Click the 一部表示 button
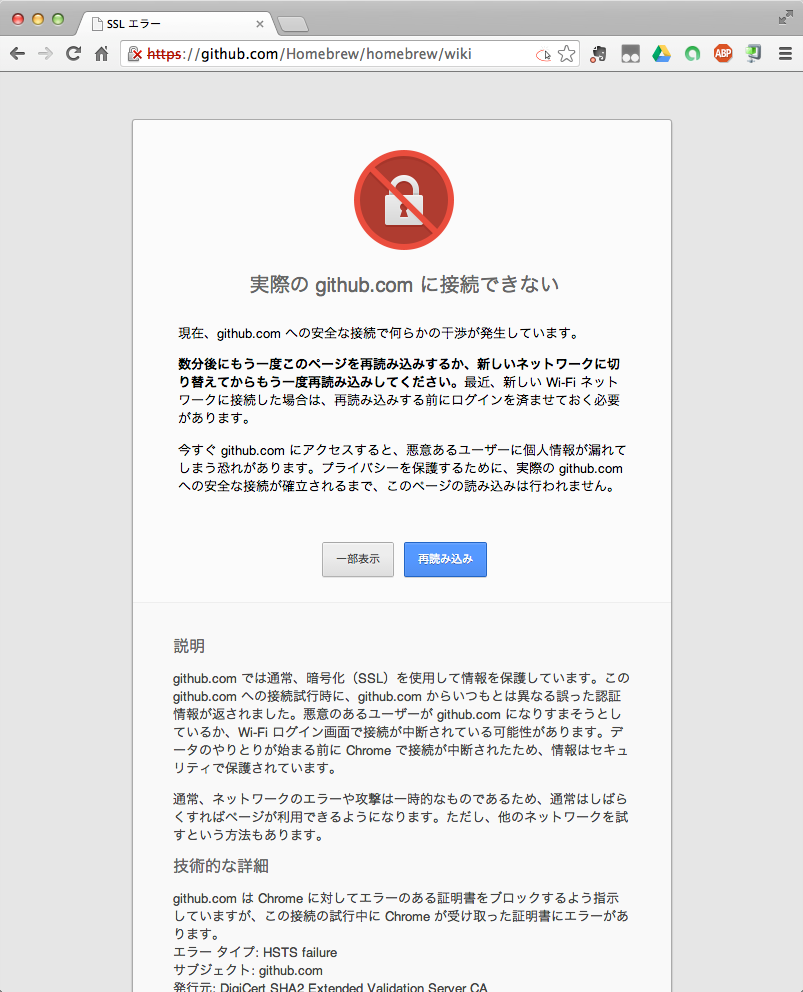Screen dimensions: 803x992 358,559
